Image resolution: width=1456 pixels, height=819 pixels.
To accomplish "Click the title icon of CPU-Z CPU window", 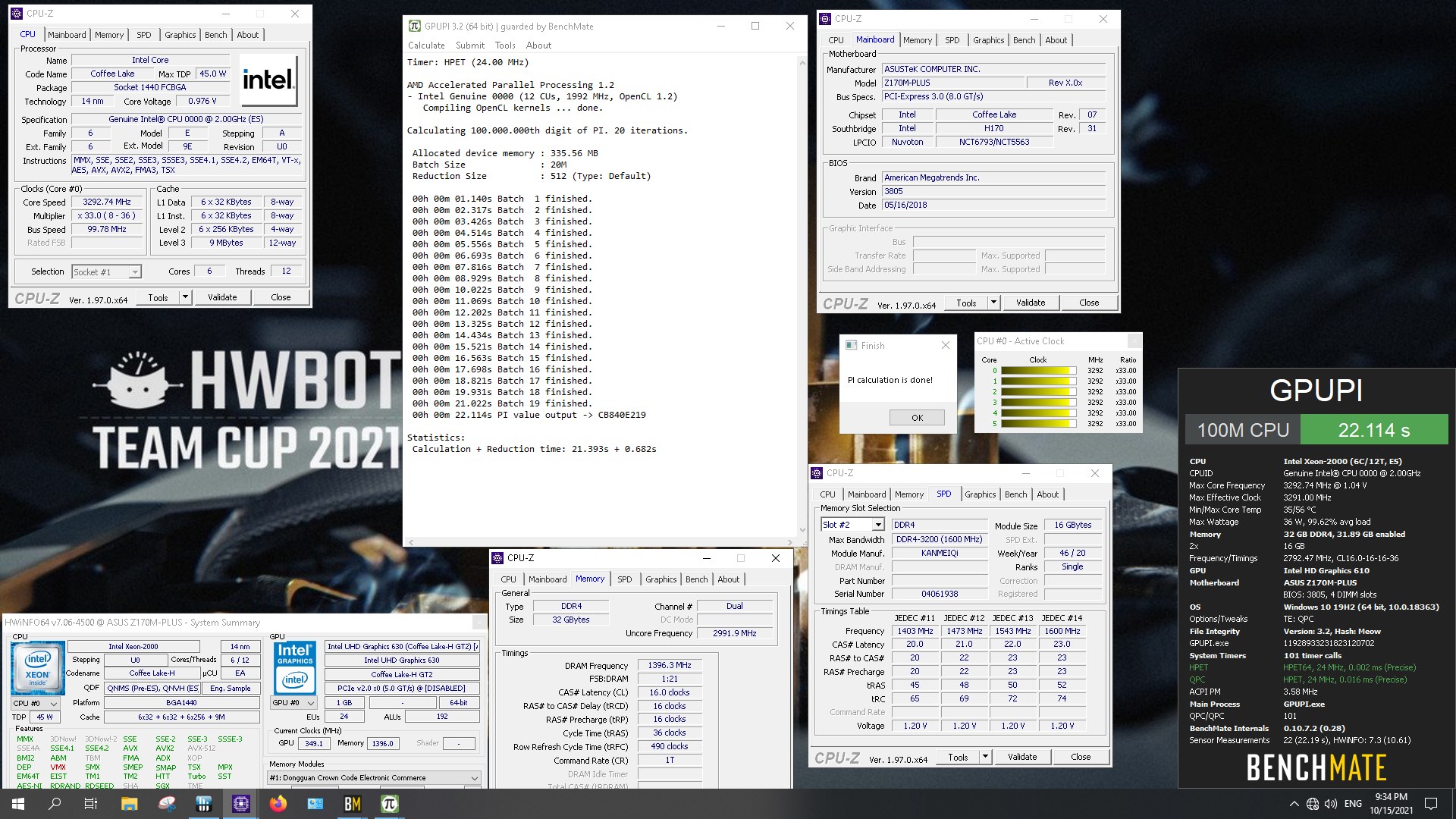I will 17,14.
